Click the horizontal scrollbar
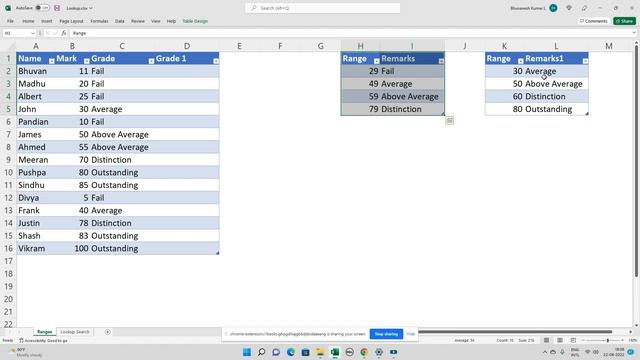 pyautogui.click(x=515, y=332)
